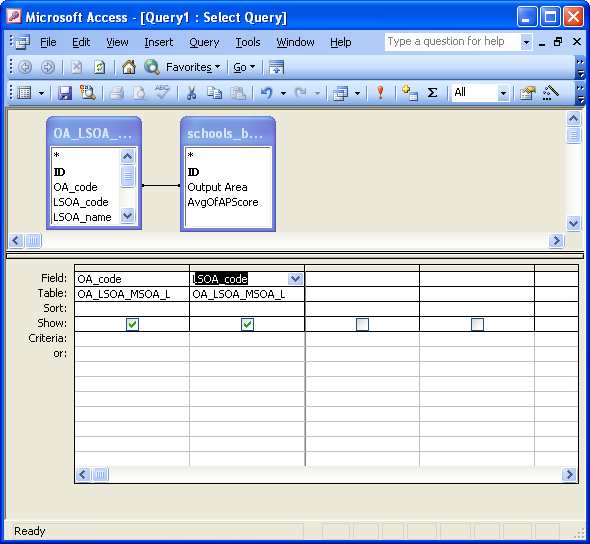Click the Sort cell under LSOA_code

tap(247, 309)
